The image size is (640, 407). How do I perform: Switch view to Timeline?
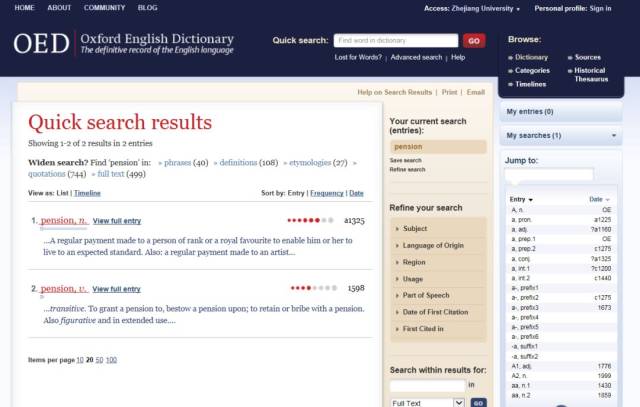pyautogui.click(x=87, y=193)
